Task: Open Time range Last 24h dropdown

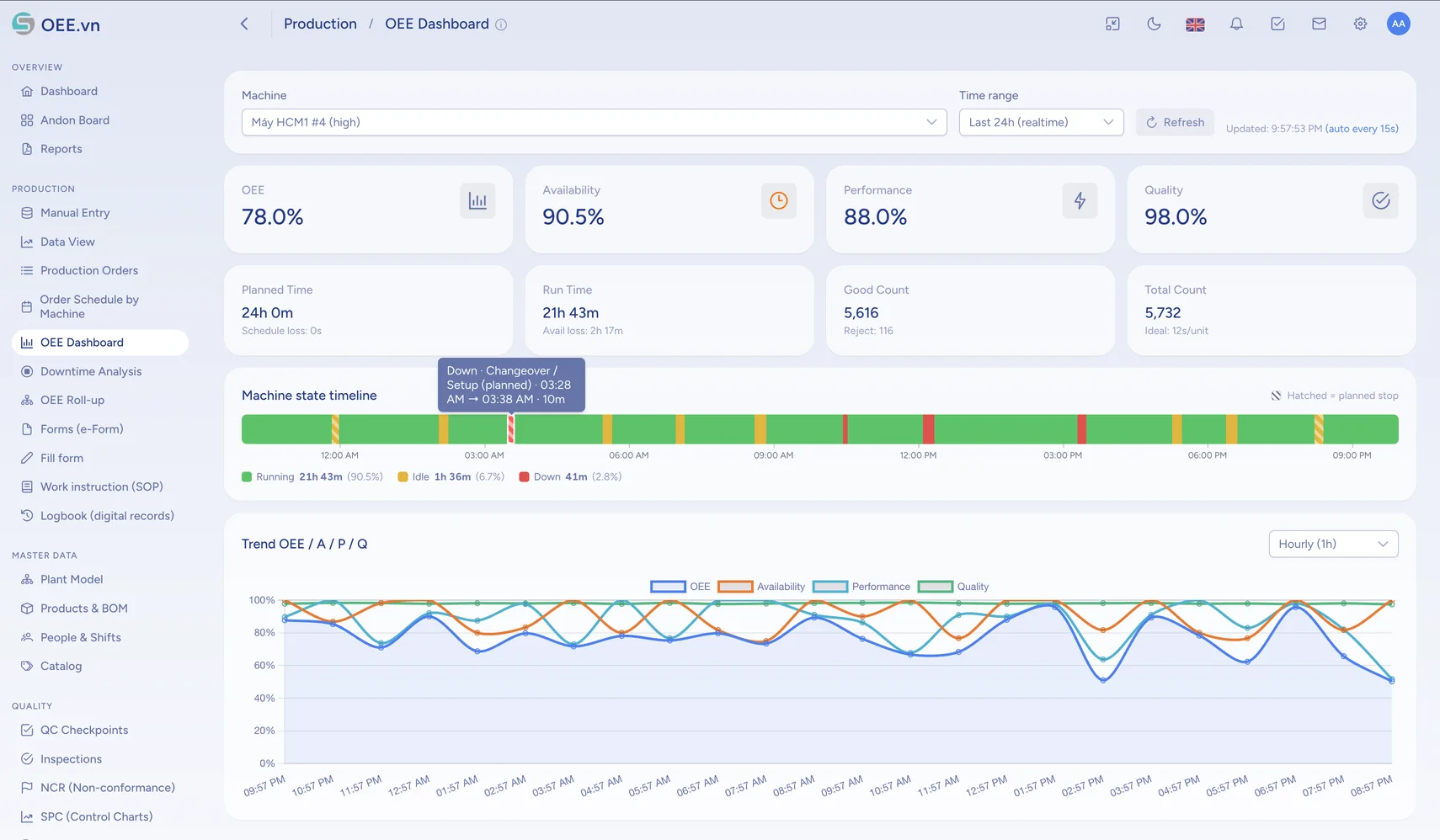Action: (1041, 122)
